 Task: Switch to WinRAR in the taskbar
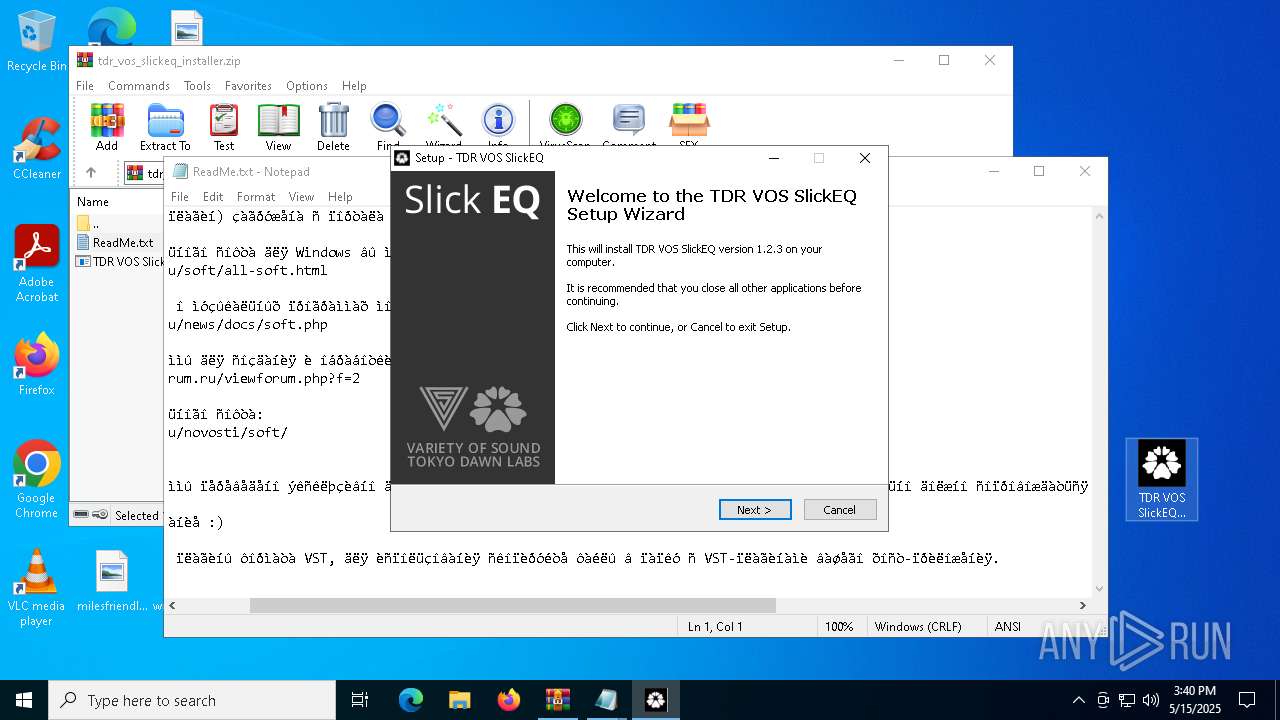[557, 700]
